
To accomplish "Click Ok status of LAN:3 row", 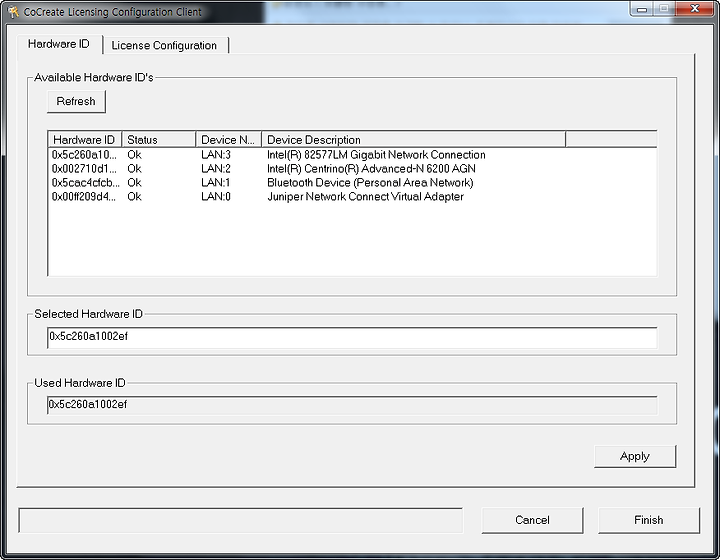I will 135,155.
